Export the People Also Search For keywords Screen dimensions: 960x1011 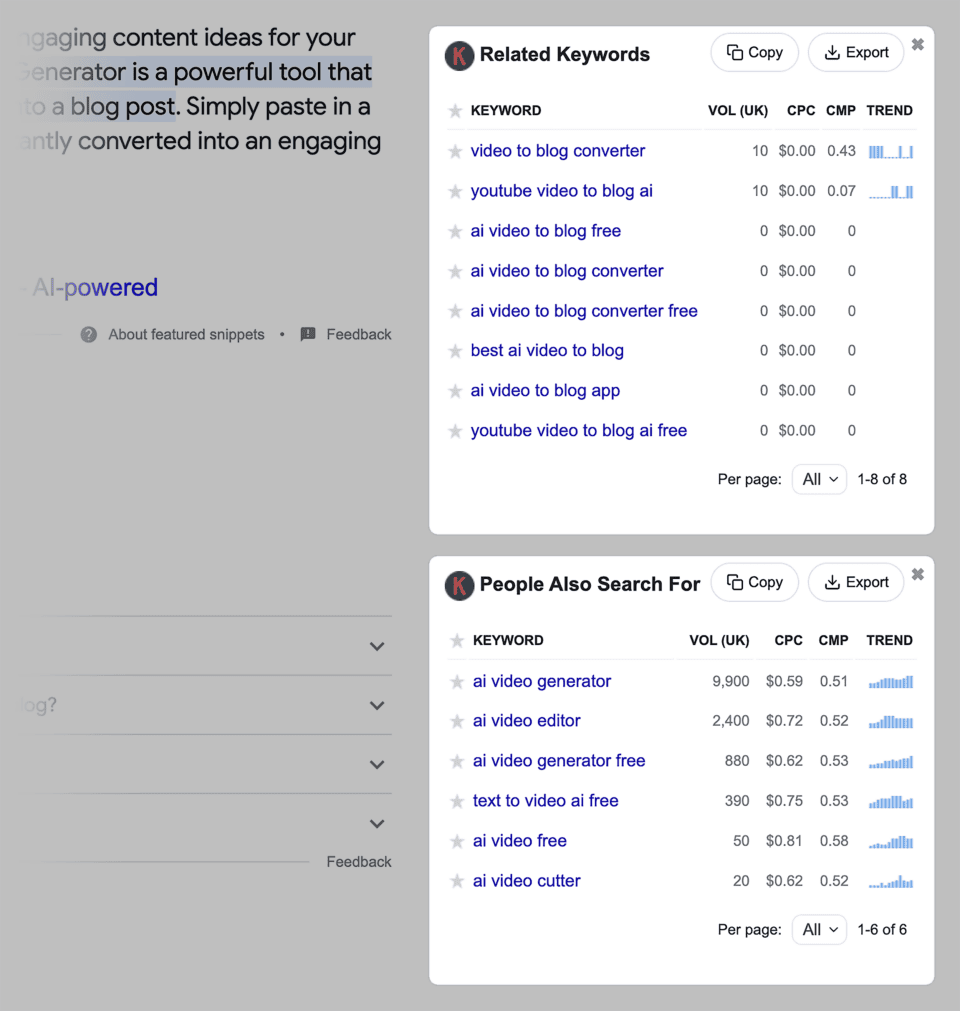(856, 583)
